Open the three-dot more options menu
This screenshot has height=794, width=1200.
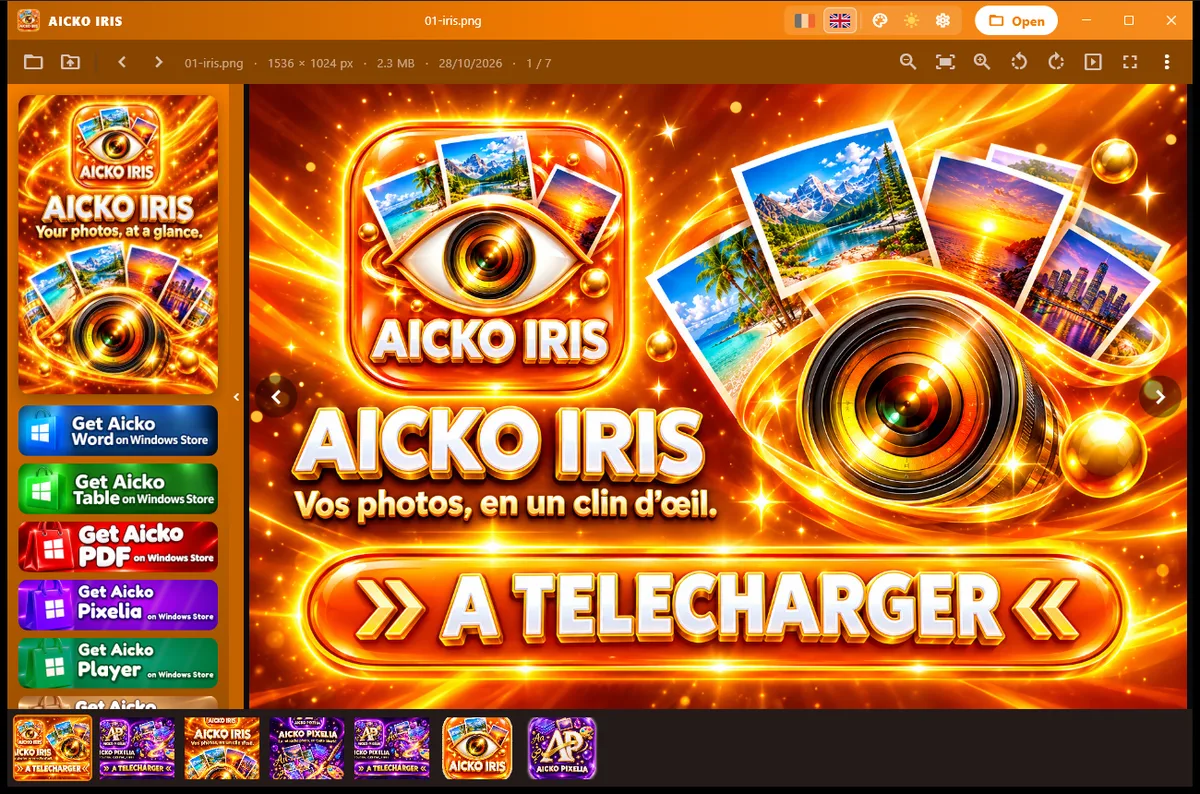pos(1167,62)
